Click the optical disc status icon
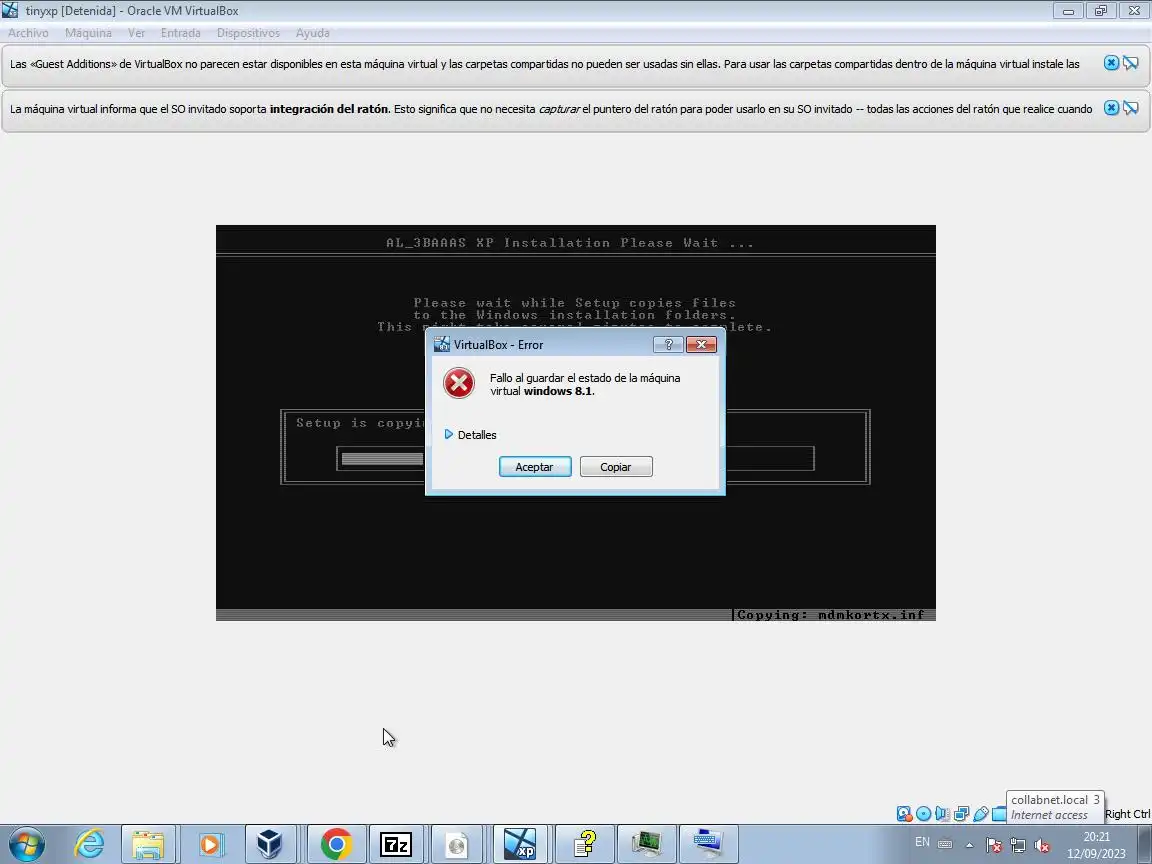 [x=924, y=813]
